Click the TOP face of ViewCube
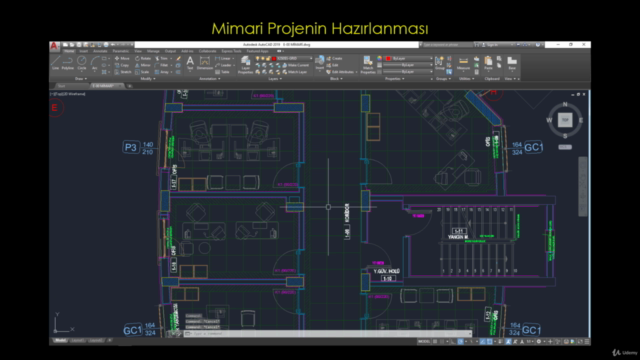 [x=565, y=120]
